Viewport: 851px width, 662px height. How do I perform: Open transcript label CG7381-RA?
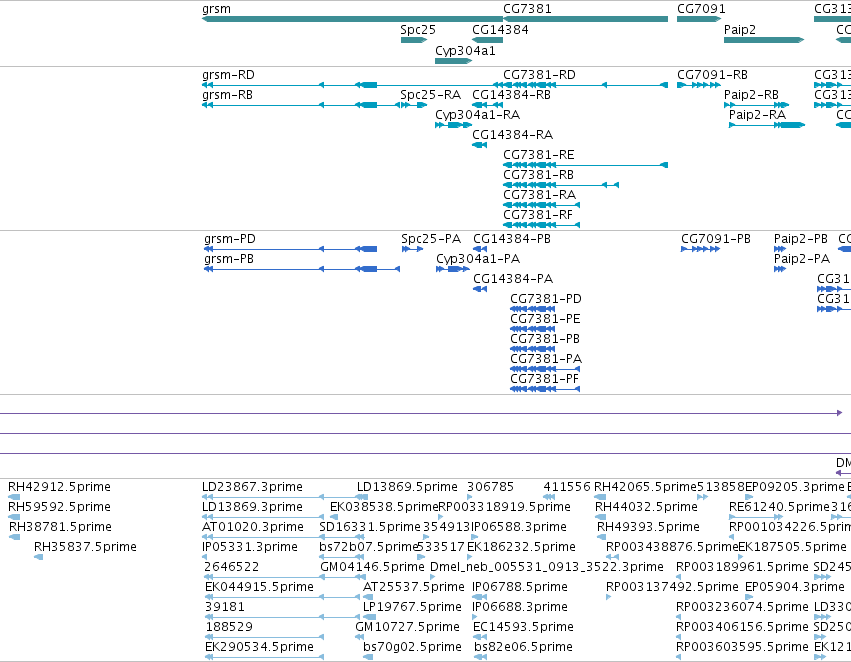pos(539,195)
